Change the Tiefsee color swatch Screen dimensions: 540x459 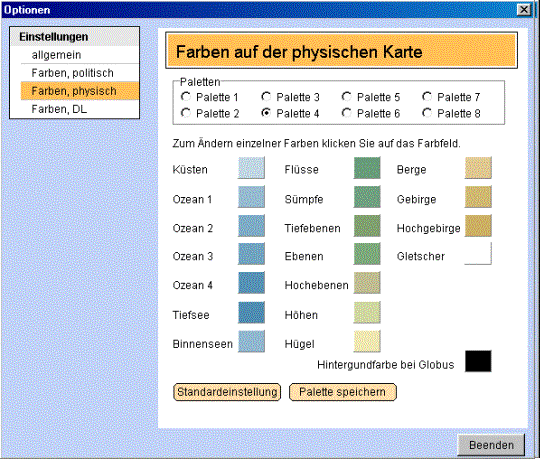(251, 313)
